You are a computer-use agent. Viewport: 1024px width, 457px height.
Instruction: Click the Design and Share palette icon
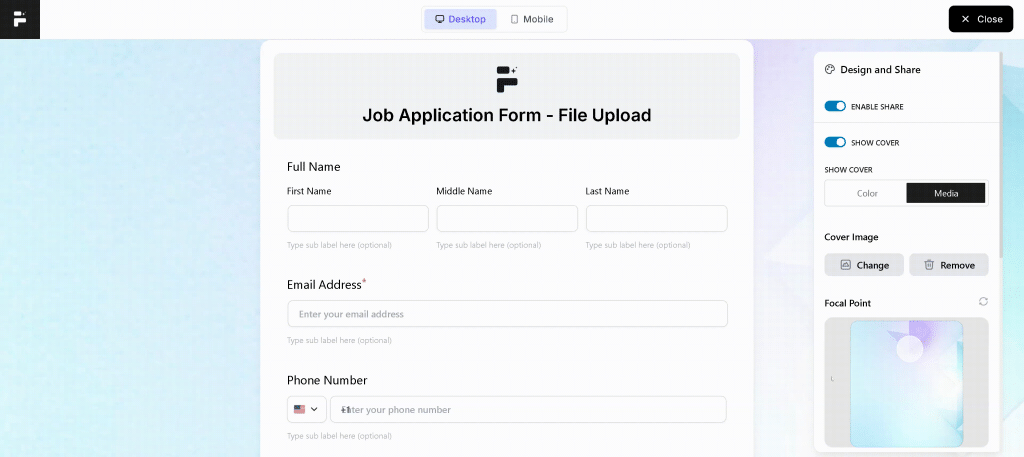pos(830,69)
